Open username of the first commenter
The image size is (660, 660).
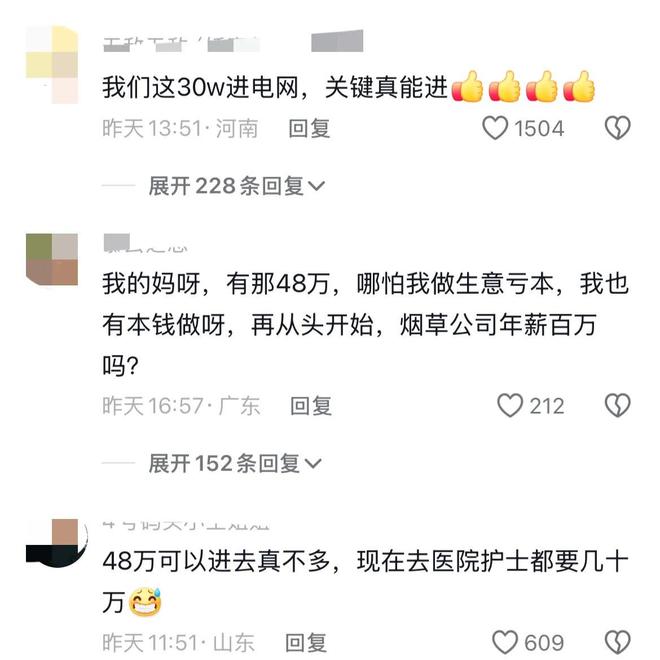(181, 44)
